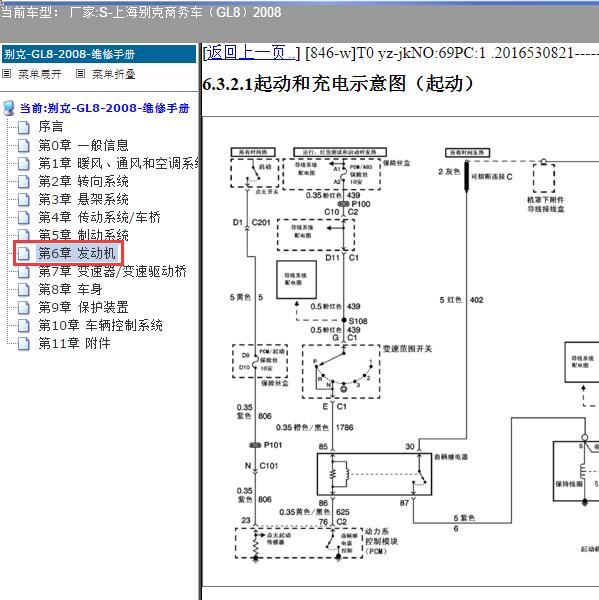The height and width of the screenshot is (600, 599).
Task: Click the page icon beside 第8章
Action: coord(24,290)
